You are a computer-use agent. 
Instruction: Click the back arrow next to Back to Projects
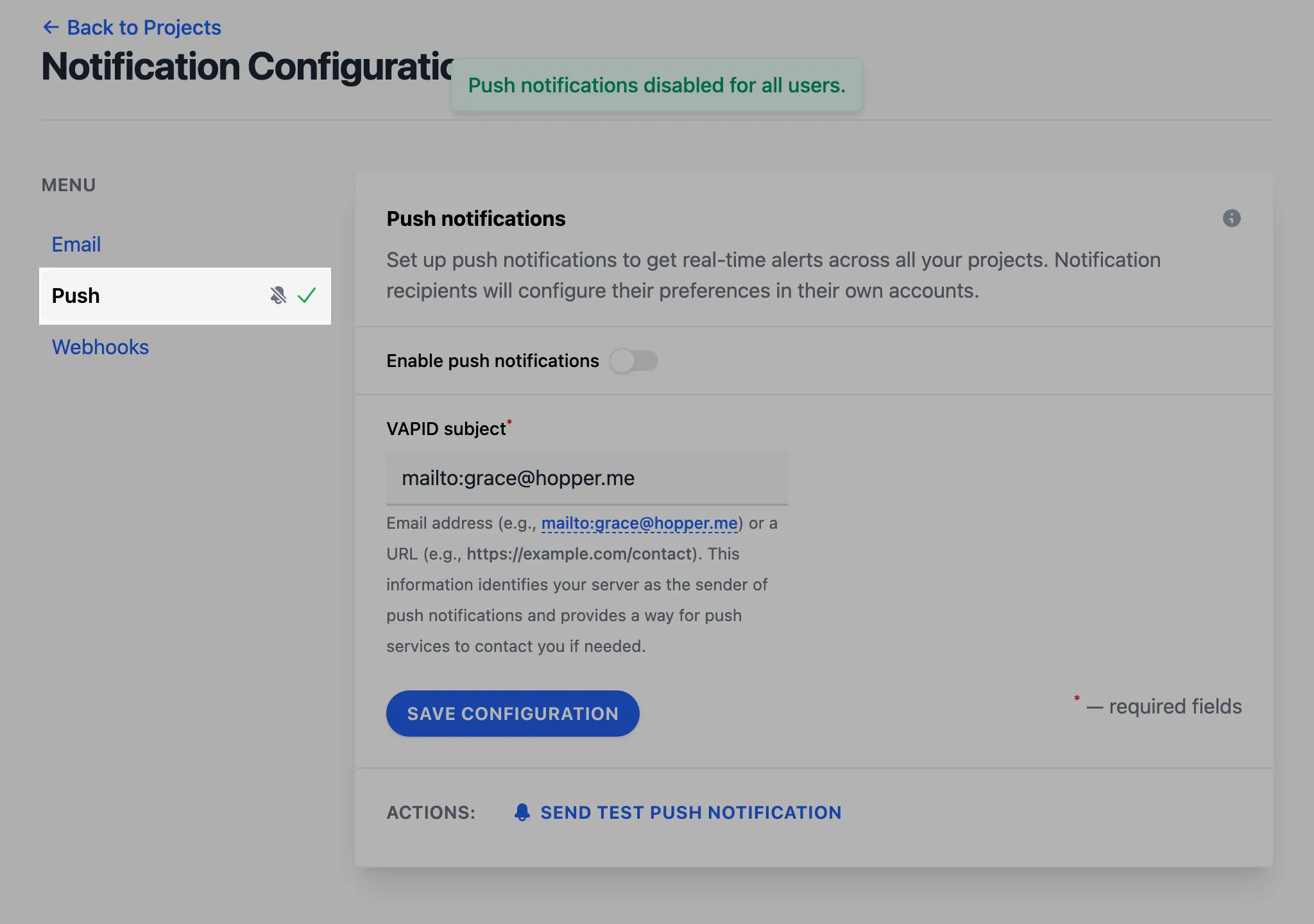coord(51,28)
